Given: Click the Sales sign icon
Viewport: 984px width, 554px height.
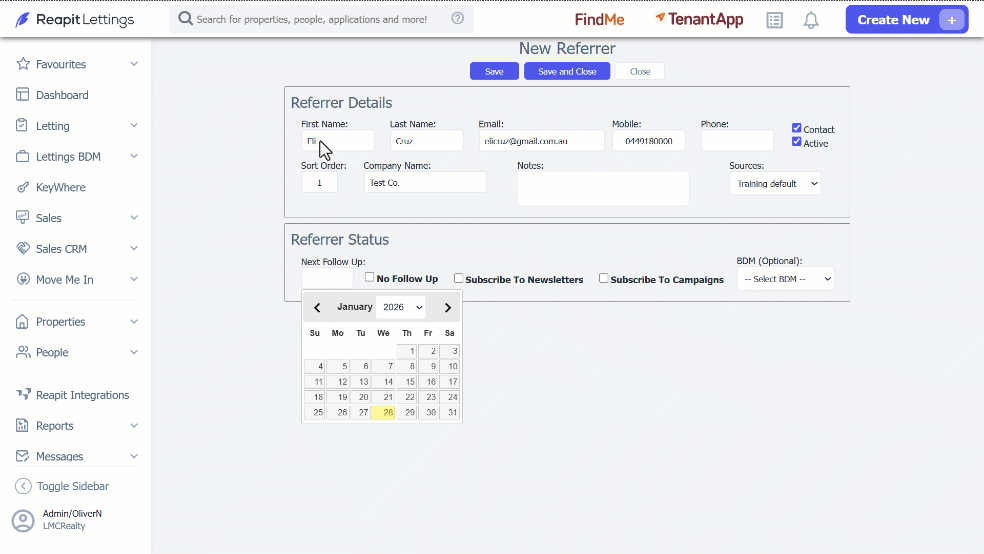Looking at the screenshot, I should point(23,217).
